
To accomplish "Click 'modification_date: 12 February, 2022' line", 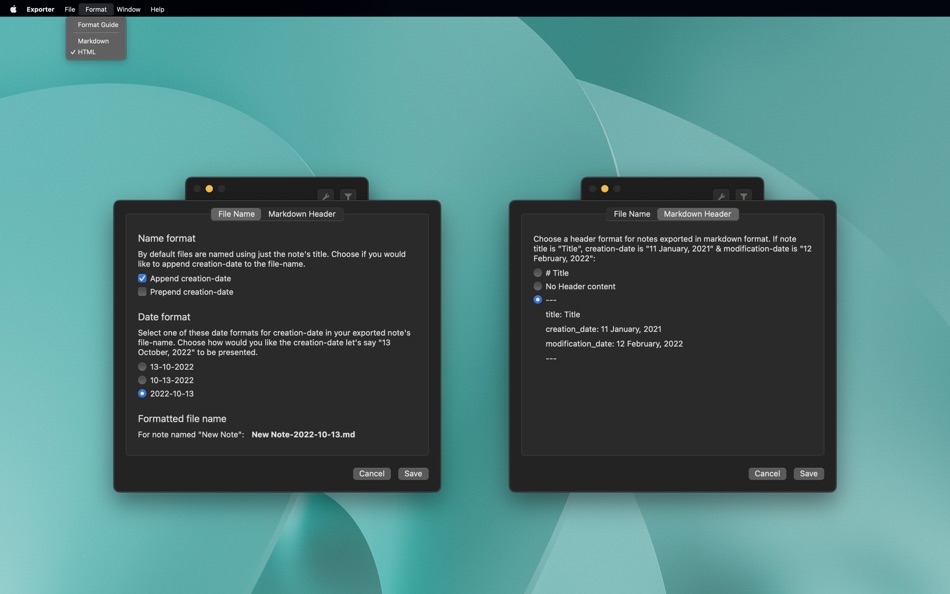I will point(614,344).
